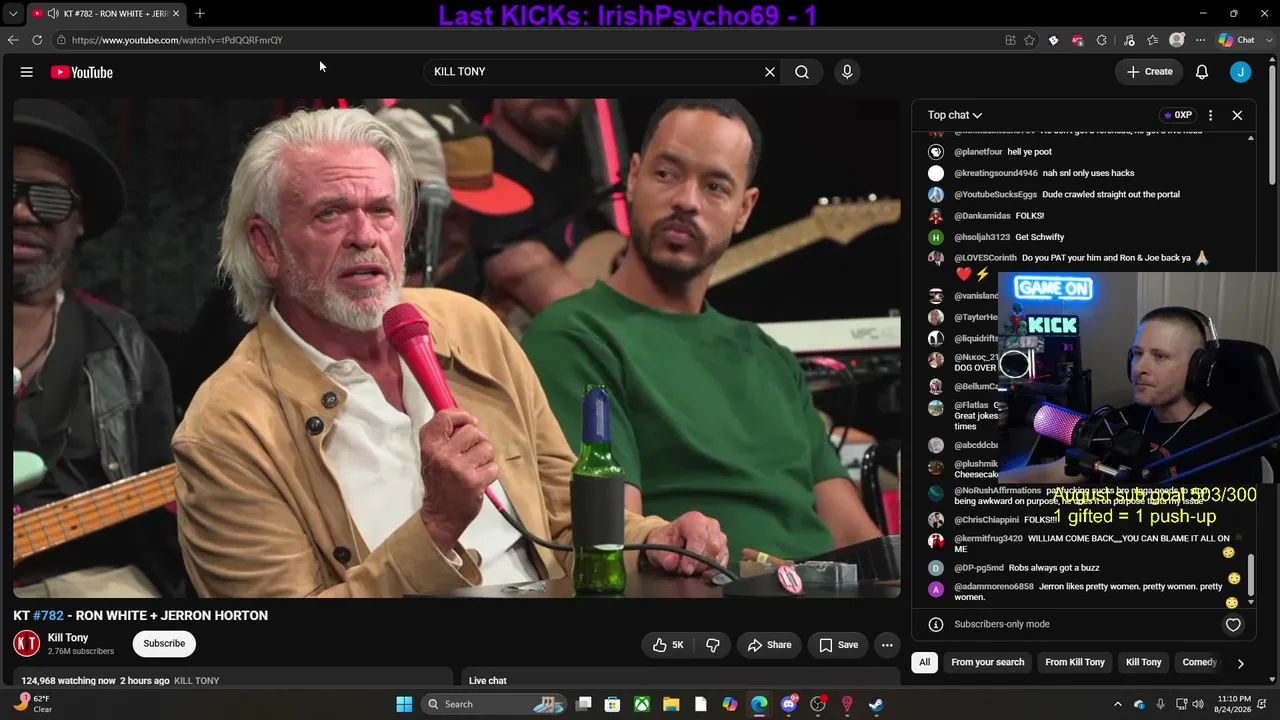Show next category chips arrow
Screen dimensions: 1280x720
coord(1240,663)
